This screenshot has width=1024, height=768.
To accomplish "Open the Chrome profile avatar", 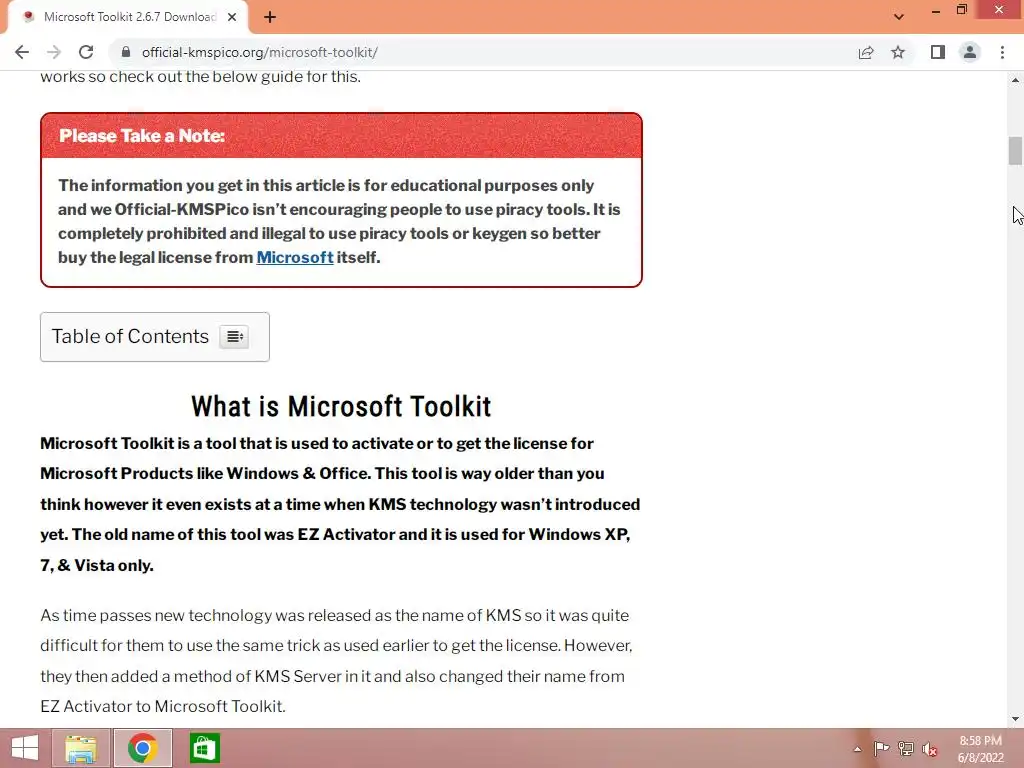I will pos(970,52).
